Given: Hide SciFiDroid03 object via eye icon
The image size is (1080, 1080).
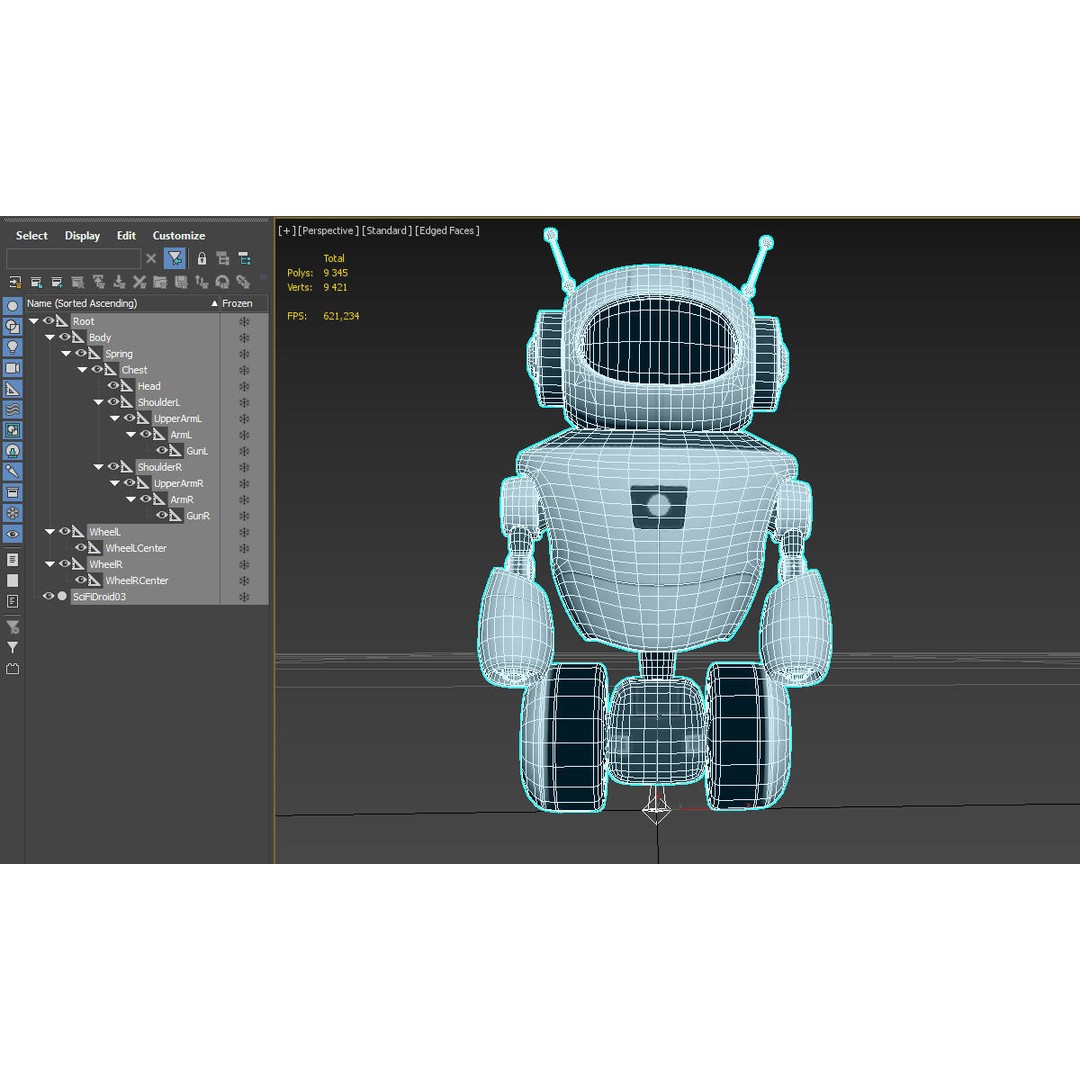Looking at the screenshot, I should click(48, 596).
